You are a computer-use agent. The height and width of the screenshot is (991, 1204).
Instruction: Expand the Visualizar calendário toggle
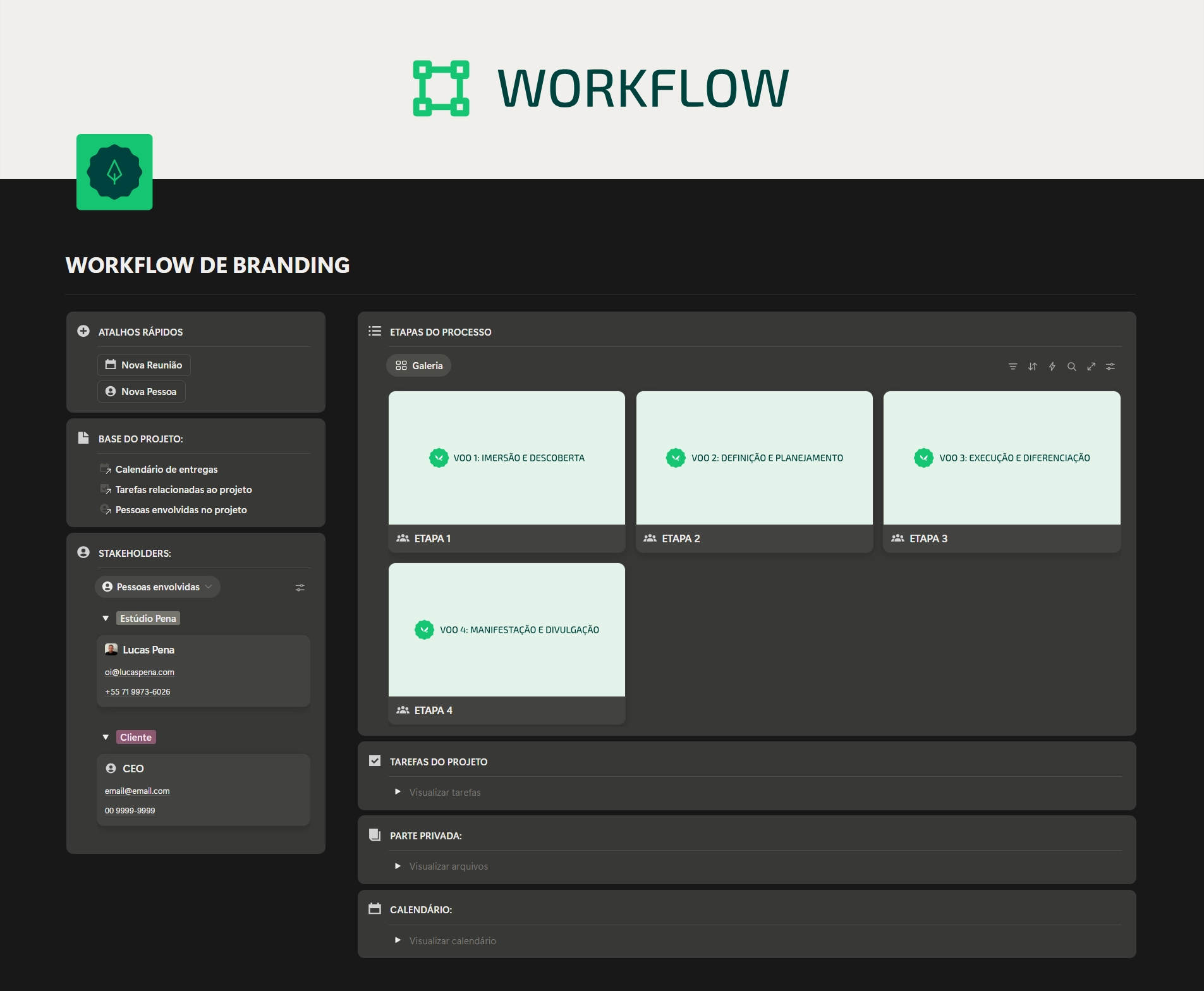click(x=398, y=940)
